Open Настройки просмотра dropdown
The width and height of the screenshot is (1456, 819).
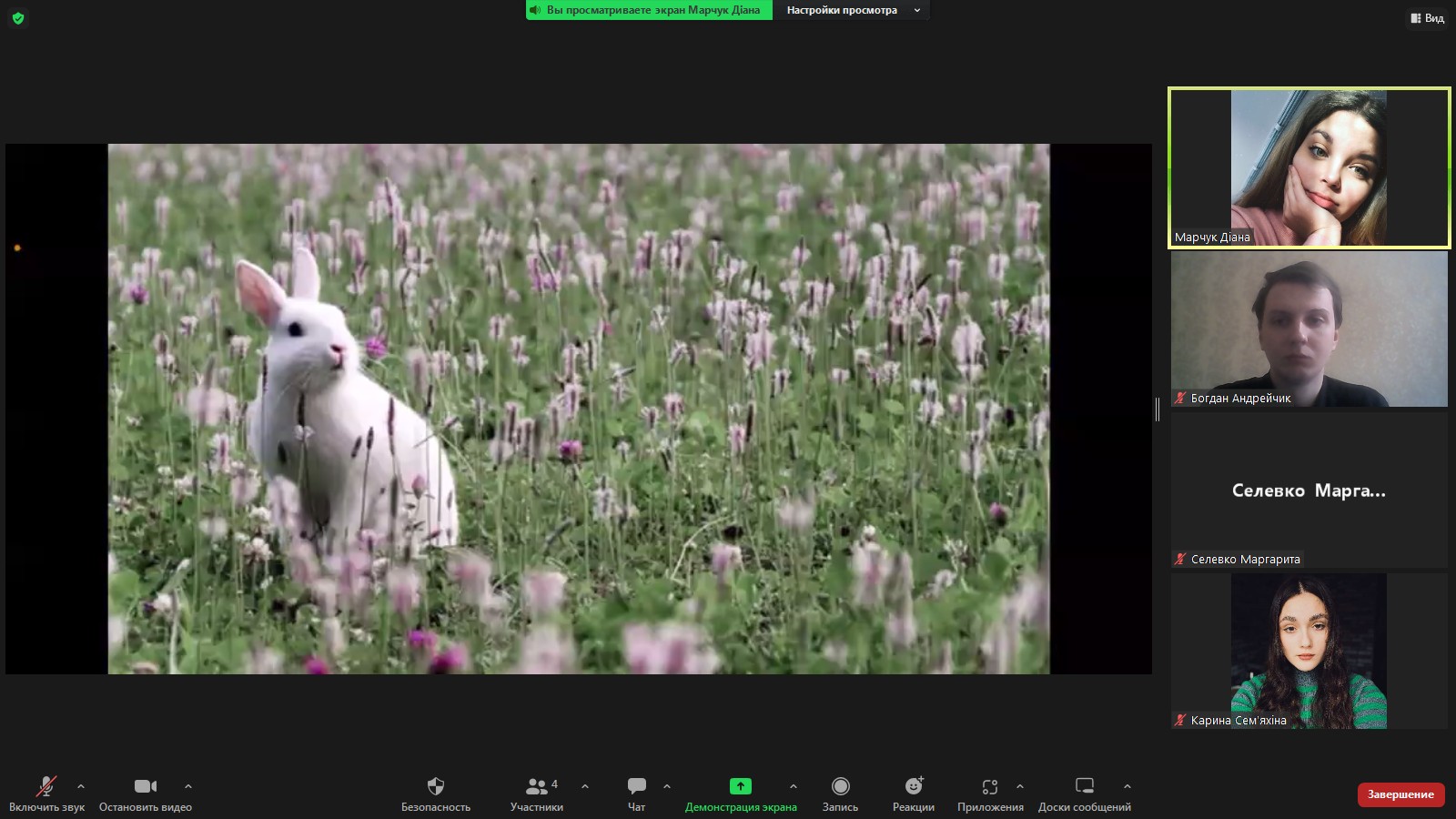(854, 10)
